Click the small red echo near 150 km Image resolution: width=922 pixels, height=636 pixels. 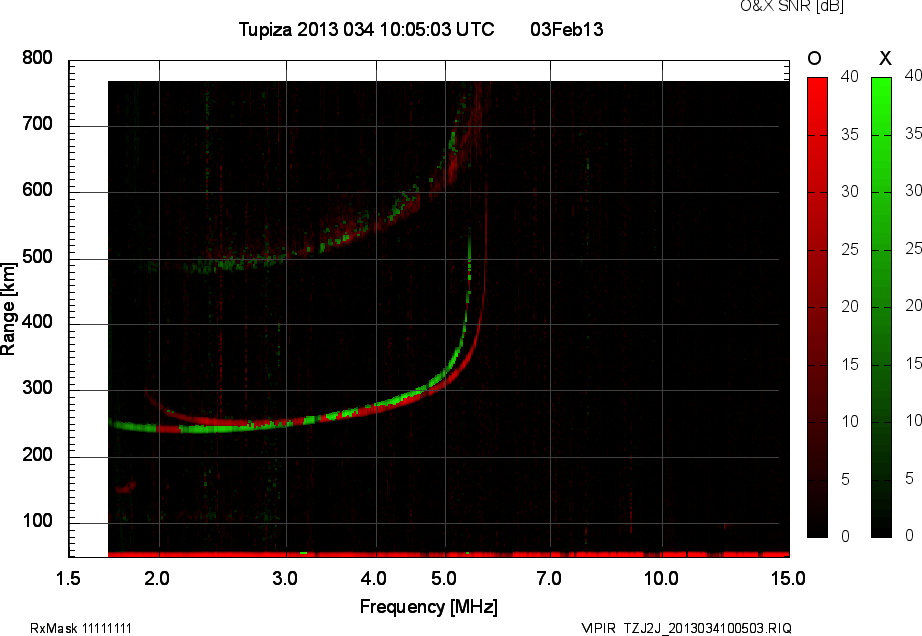click(x=126, y=488)
